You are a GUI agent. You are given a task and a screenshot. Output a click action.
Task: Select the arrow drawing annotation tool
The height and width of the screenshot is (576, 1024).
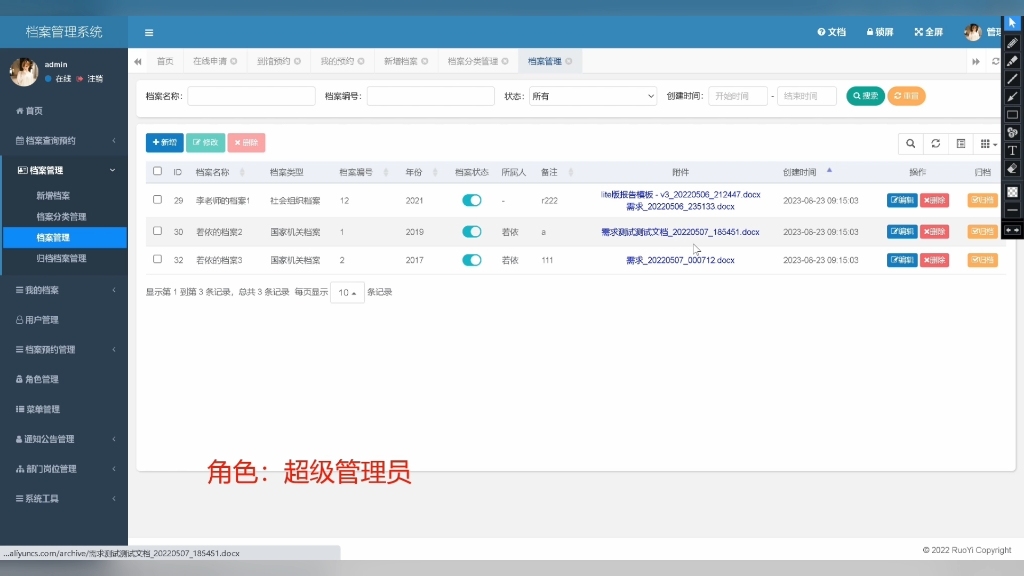[1012, 97]
